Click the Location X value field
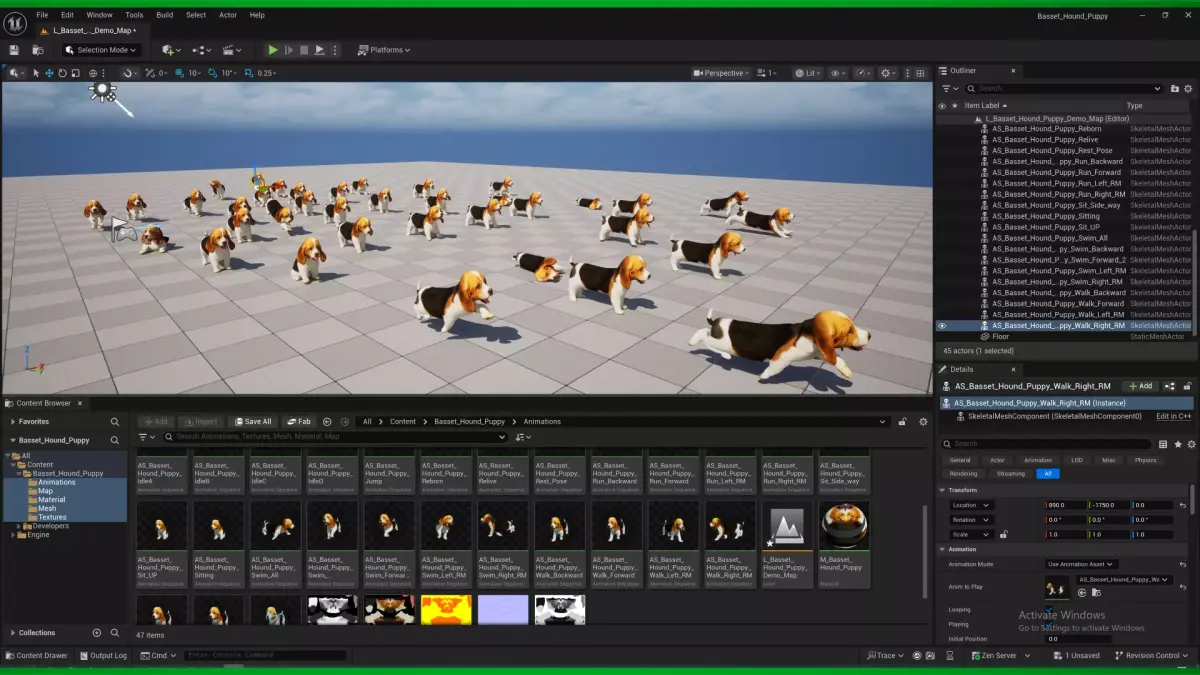The image size is (1200, 675). tap(1065, 505)
